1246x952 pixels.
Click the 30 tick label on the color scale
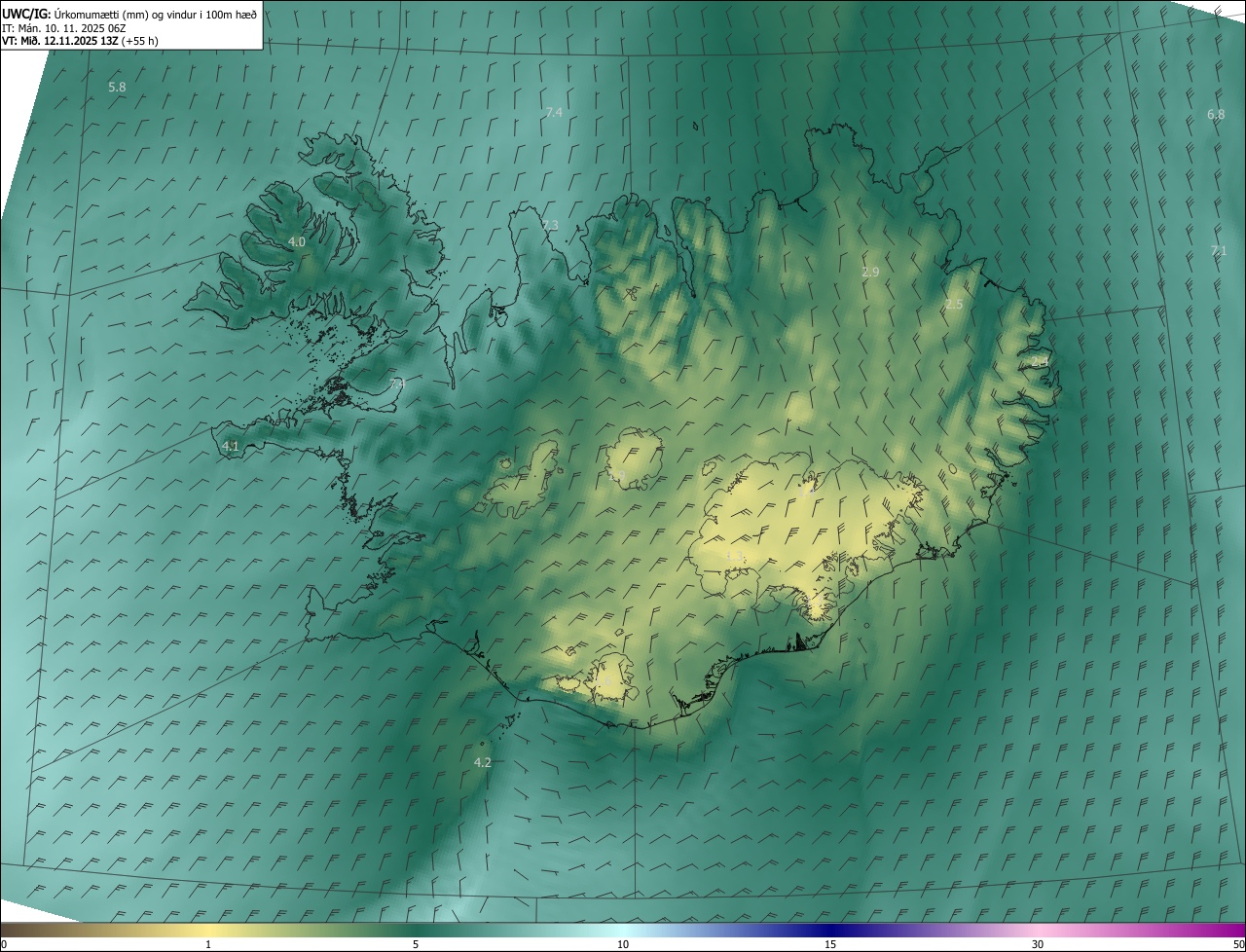coord(1038,945)
